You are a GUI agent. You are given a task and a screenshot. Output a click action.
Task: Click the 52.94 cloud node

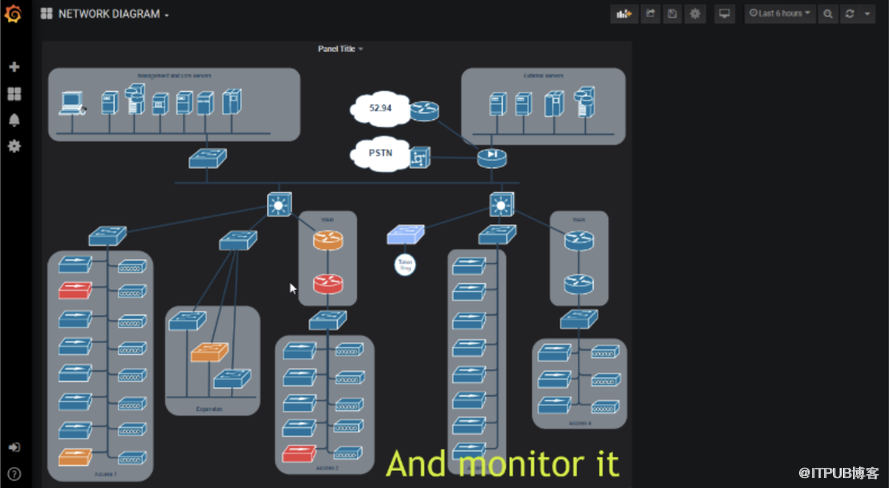coord(379,108)
